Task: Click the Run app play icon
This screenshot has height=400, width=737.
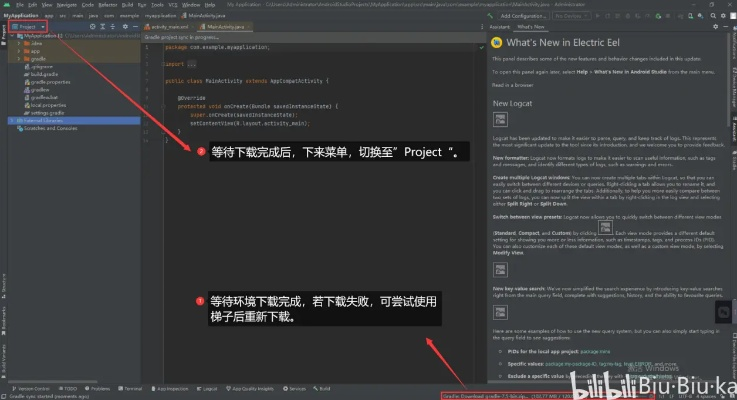Action: coord(598,16)
